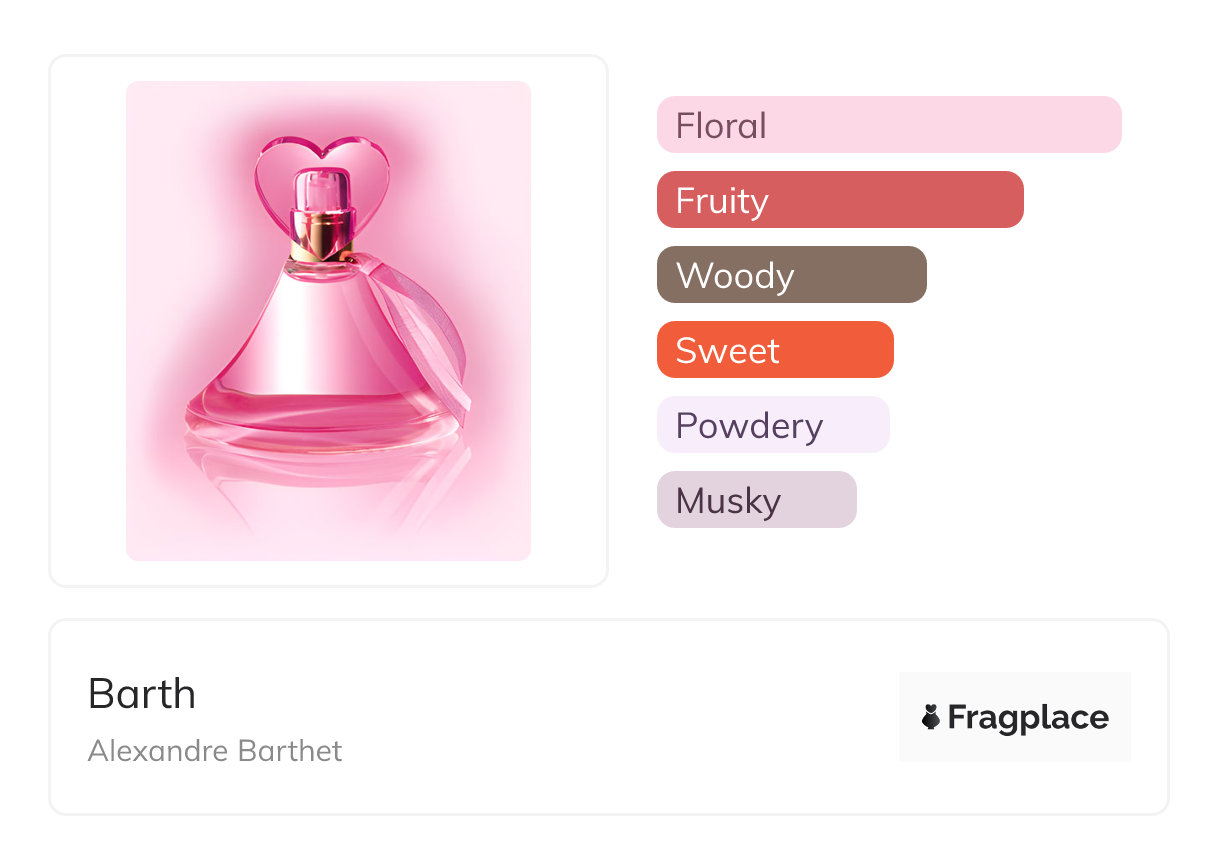Screen dimensions: 1218x864
Task: Click the word Floral in the top bar
Action: (721, 126)
